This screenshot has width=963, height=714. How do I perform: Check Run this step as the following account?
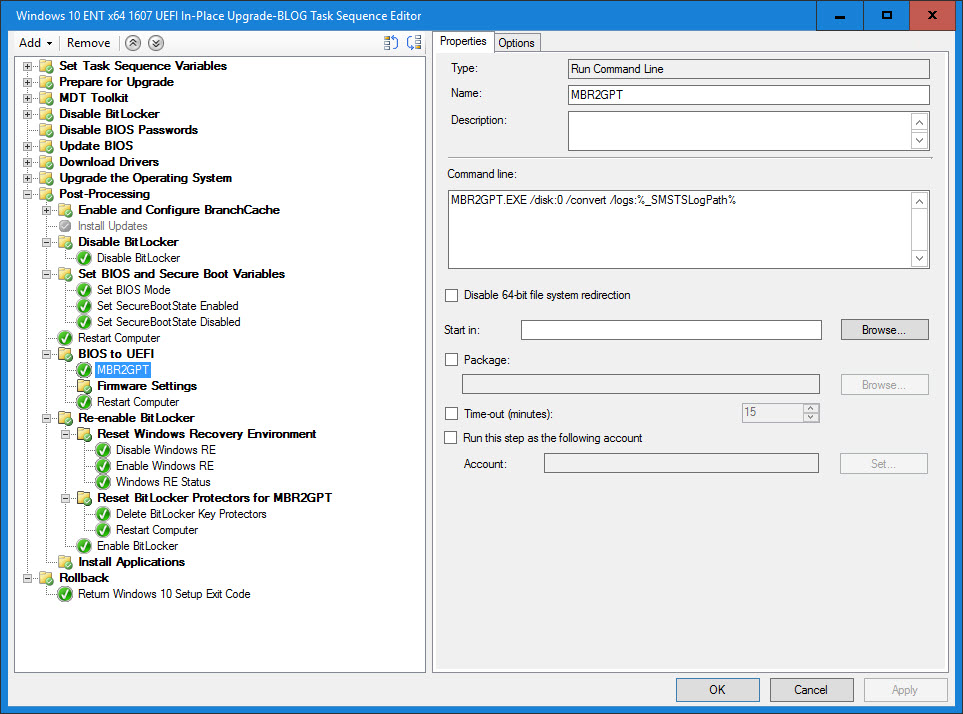451,438
